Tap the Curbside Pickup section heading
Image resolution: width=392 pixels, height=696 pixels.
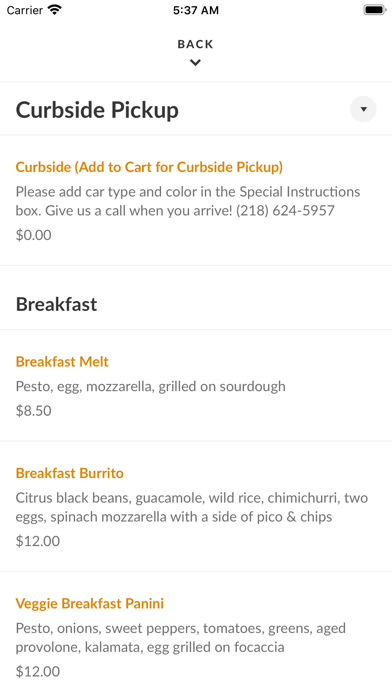(x=97, y=110)
